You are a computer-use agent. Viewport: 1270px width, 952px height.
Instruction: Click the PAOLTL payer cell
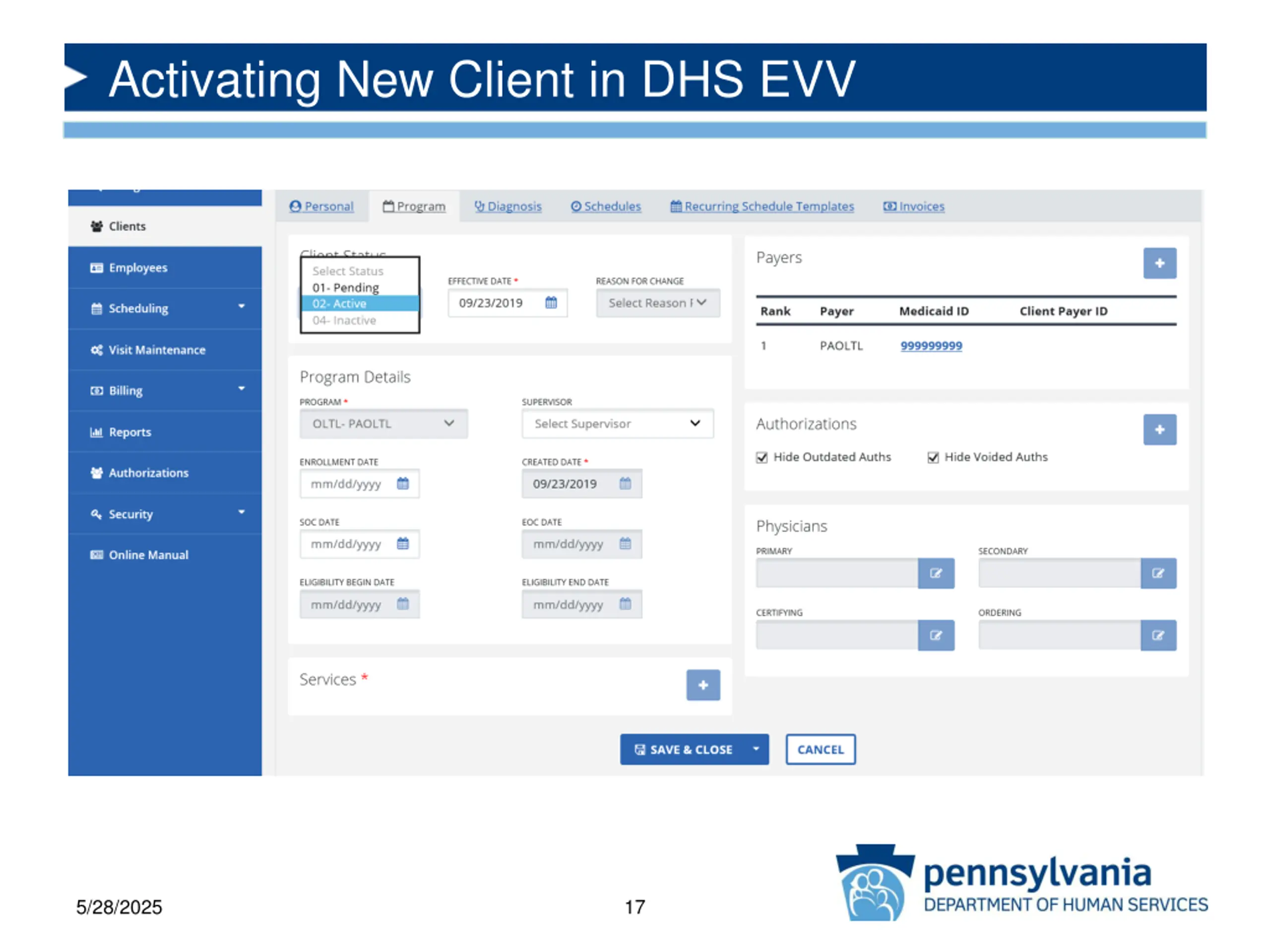pyautogui.click(x=841, y=346)
